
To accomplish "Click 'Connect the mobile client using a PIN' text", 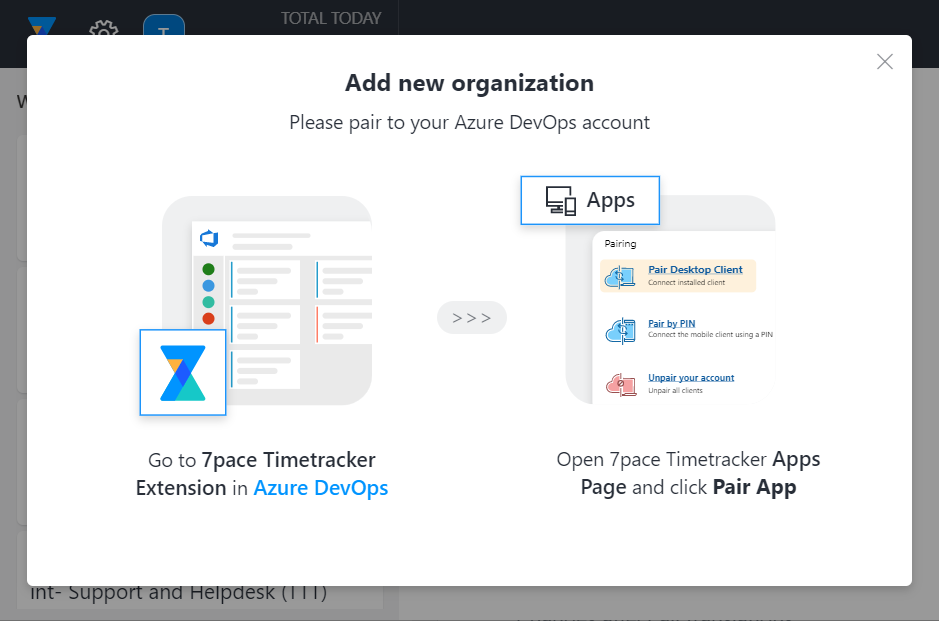I will (710, 335).
